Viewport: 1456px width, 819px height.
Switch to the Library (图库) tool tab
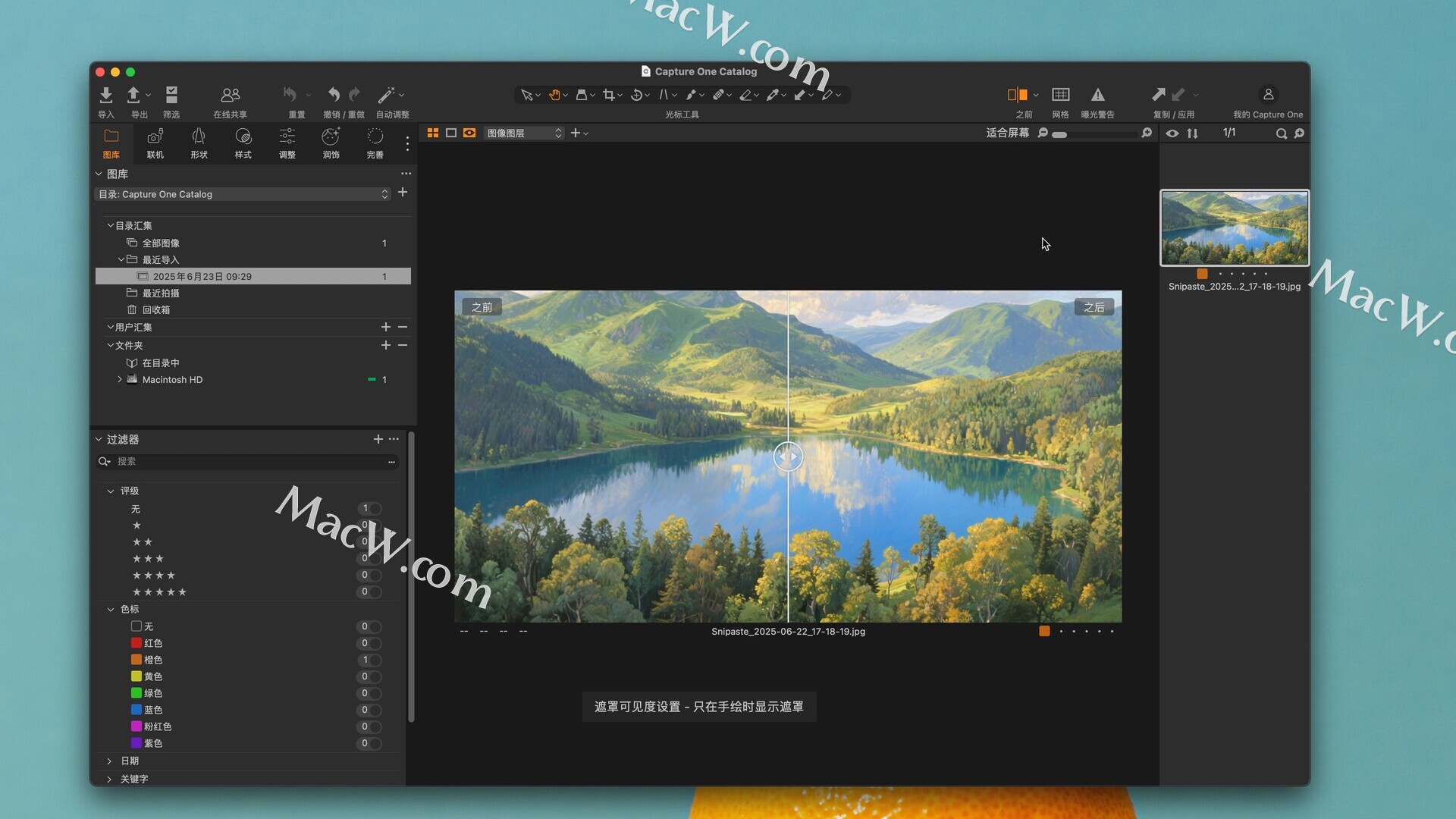point(111,143)
